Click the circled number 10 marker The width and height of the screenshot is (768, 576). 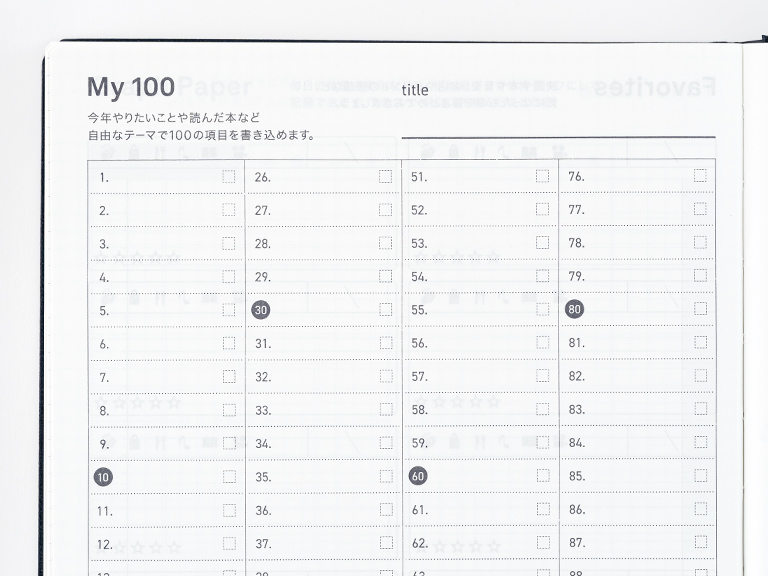pyautogui.click(x=103, y=477)
